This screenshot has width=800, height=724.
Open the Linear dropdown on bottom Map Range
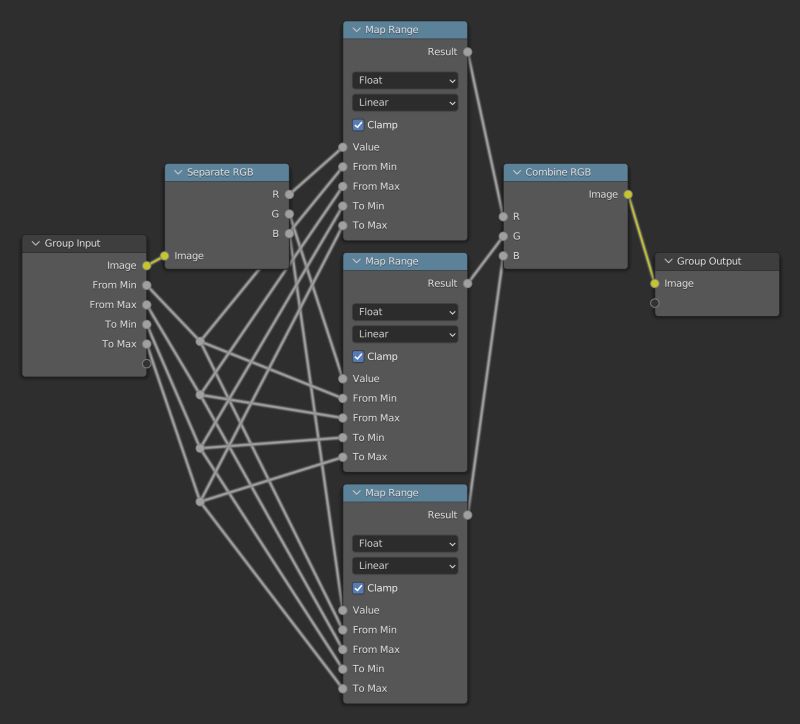click(404, 565)
